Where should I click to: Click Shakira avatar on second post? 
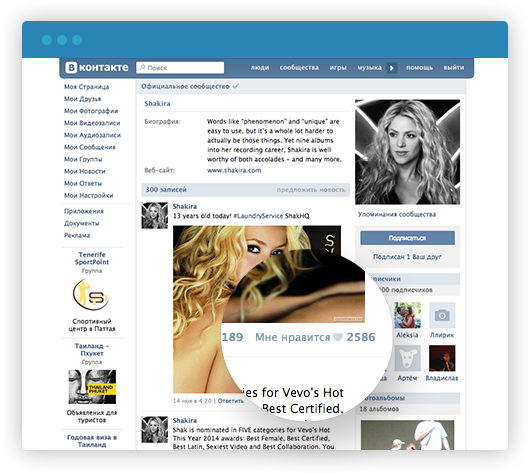click(154, 429)
